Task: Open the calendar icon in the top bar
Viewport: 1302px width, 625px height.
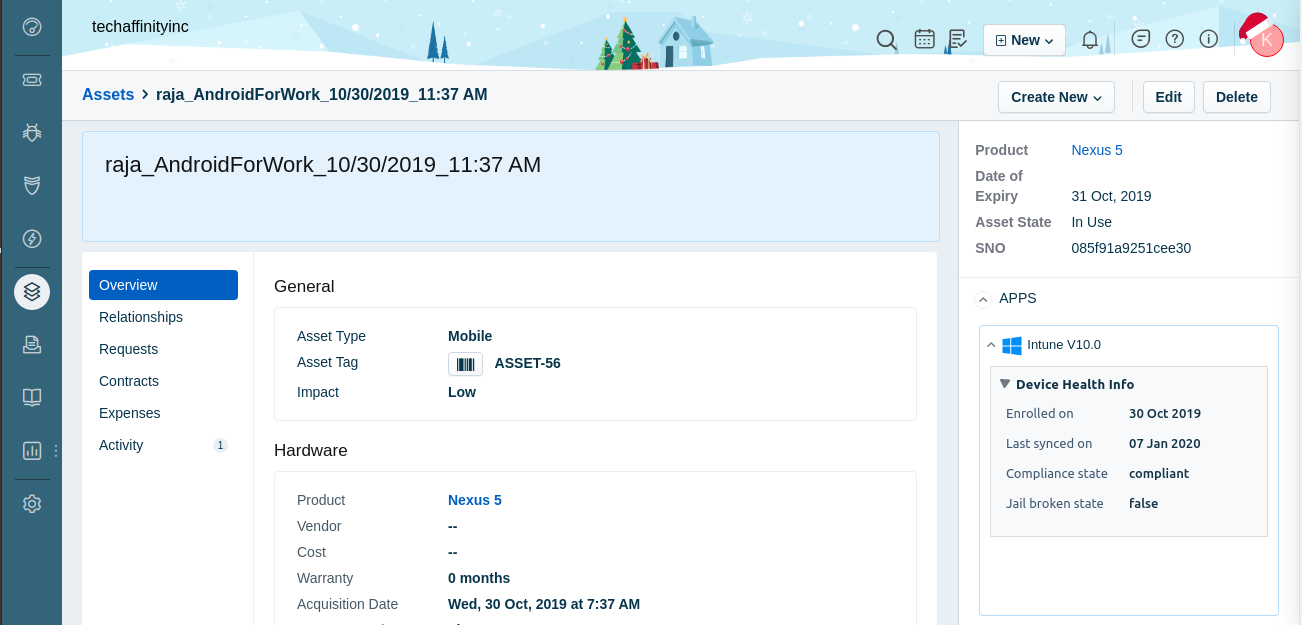Action: pos(923,40)
